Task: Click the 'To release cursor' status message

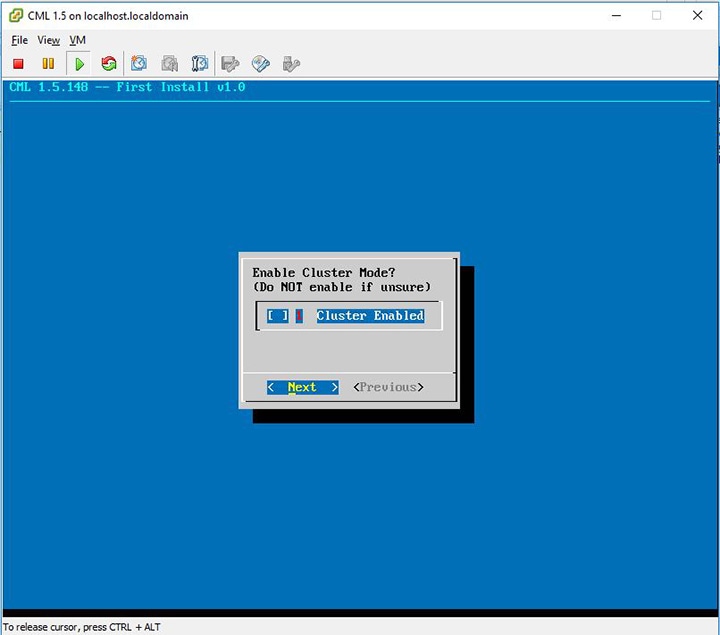Action: 82,627
